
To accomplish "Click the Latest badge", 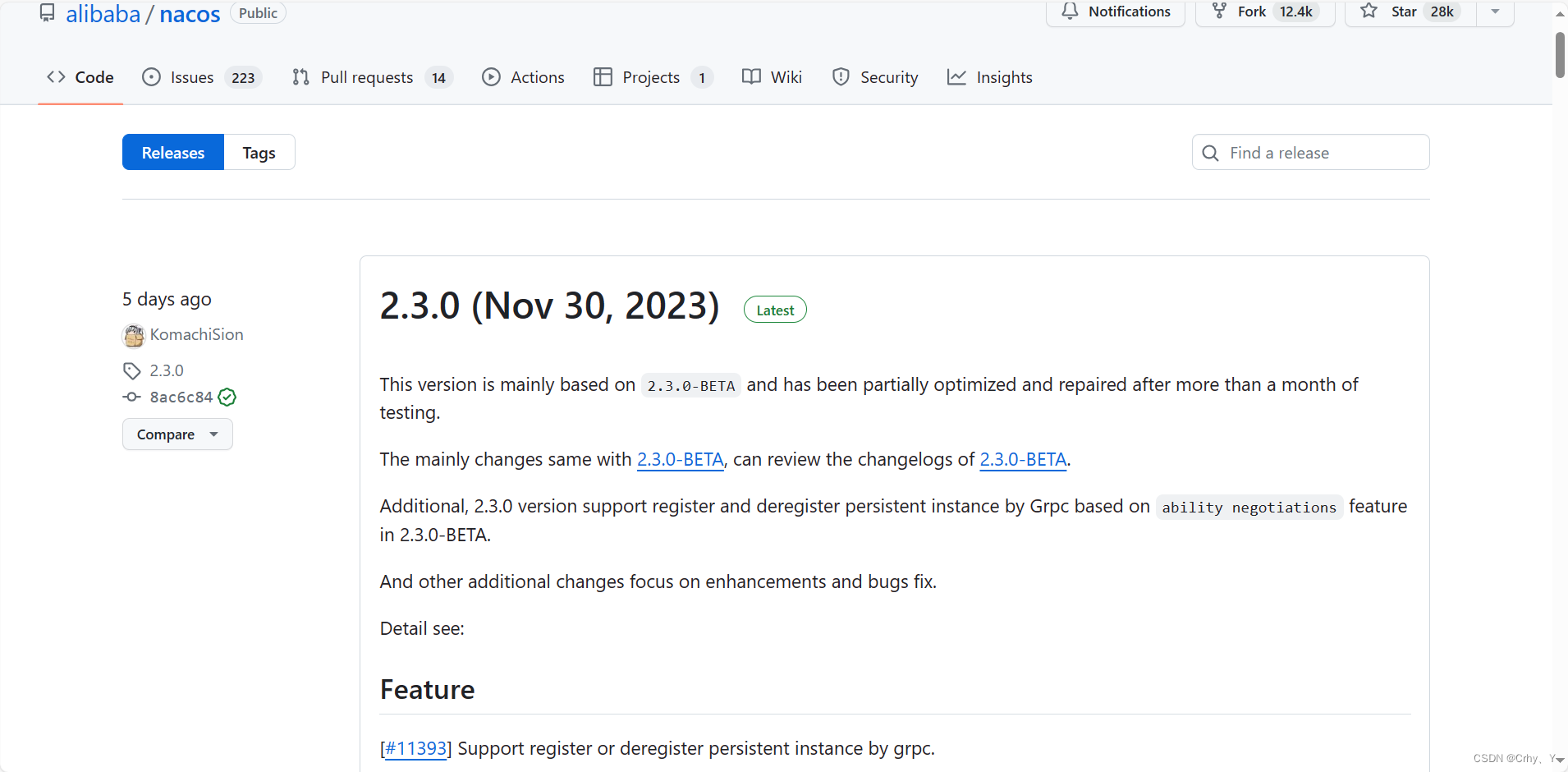I will click(775, 310).
